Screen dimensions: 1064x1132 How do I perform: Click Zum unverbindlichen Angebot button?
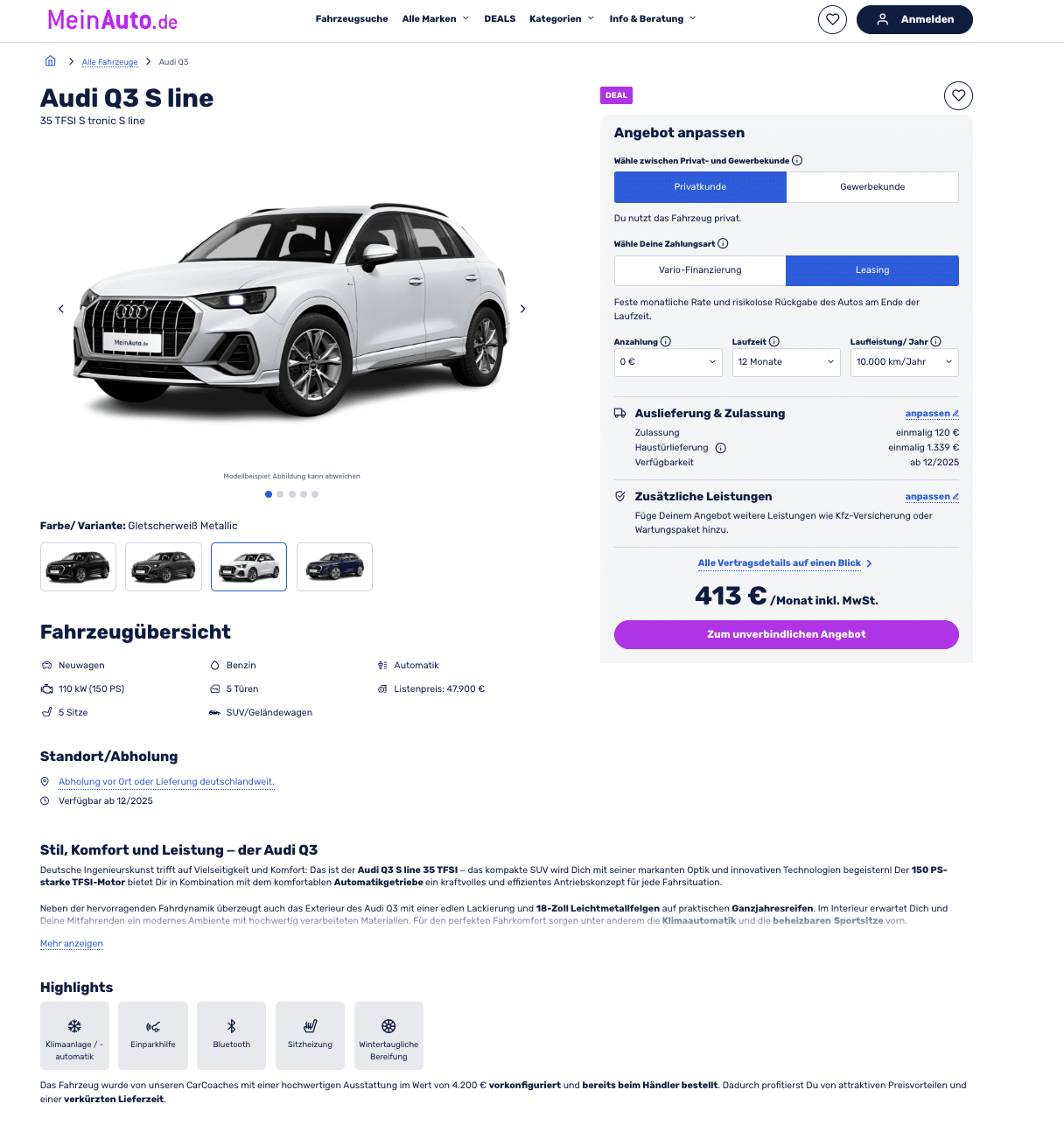[x=787, y=635]
